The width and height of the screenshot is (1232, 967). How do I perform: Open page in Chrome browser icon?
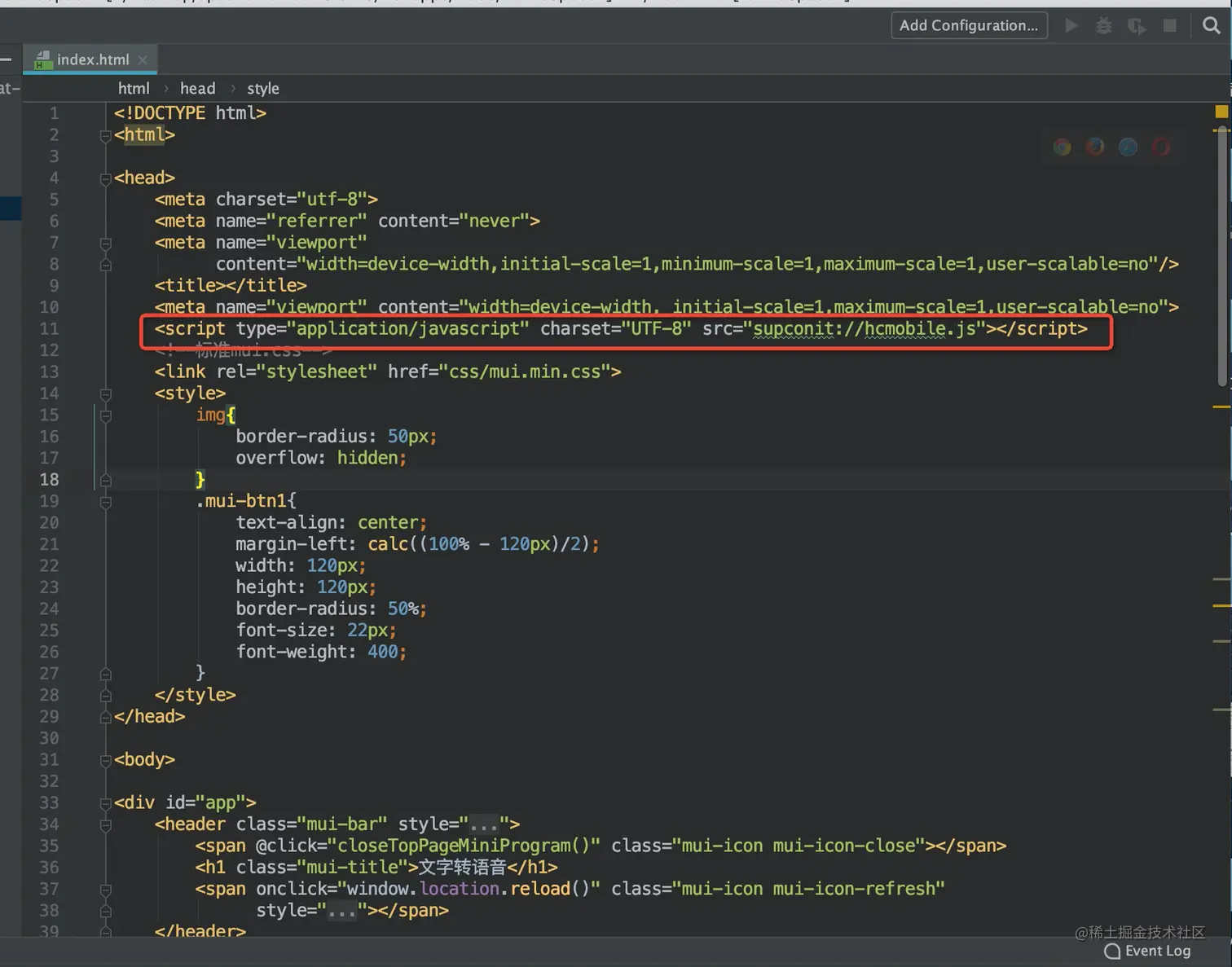point(1062,147)
